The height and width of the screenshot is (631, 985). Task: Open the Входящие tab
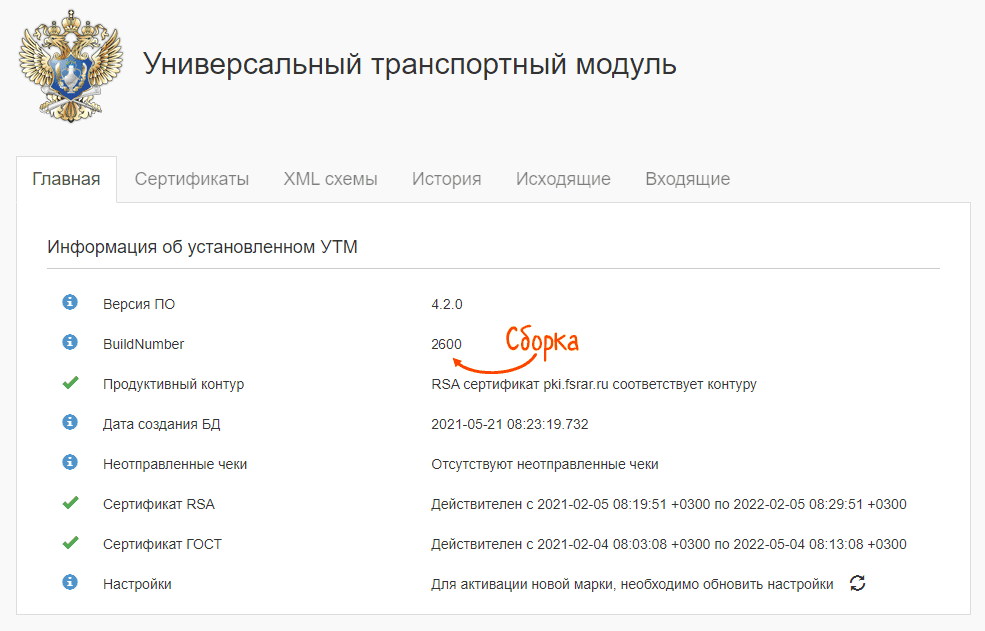tap(687, 179)
